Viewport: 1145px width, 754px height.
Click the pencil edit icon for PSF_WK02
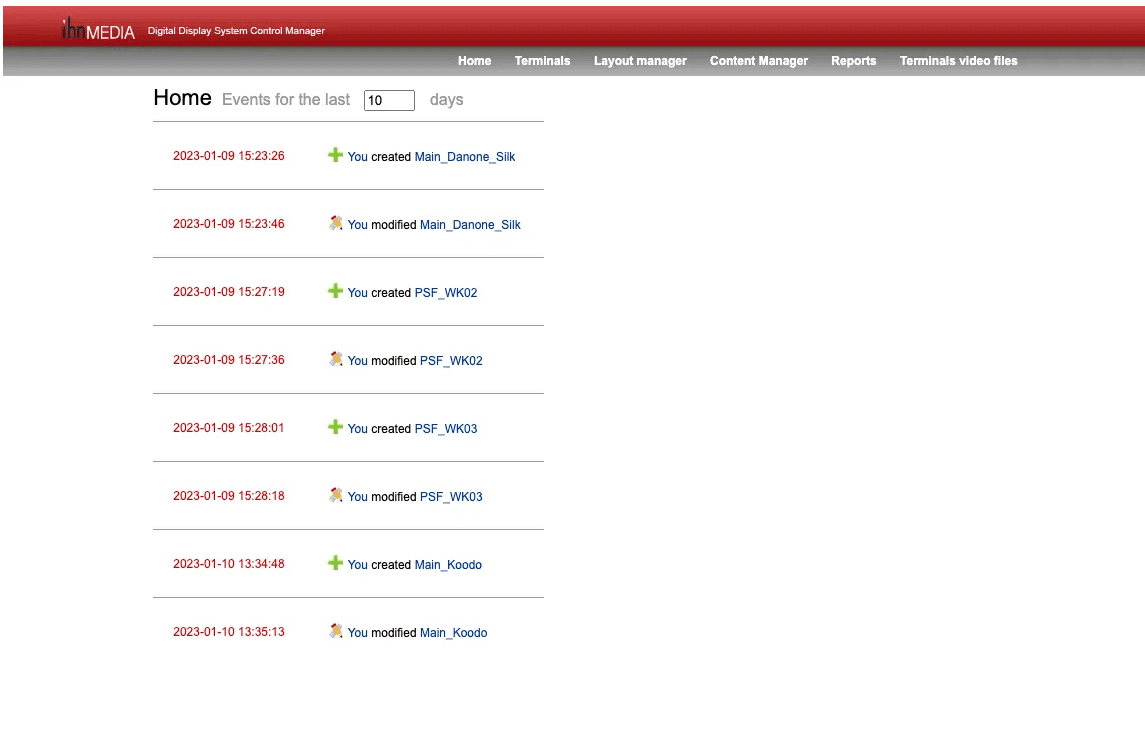pyautogui.click(x=336, y=359)
